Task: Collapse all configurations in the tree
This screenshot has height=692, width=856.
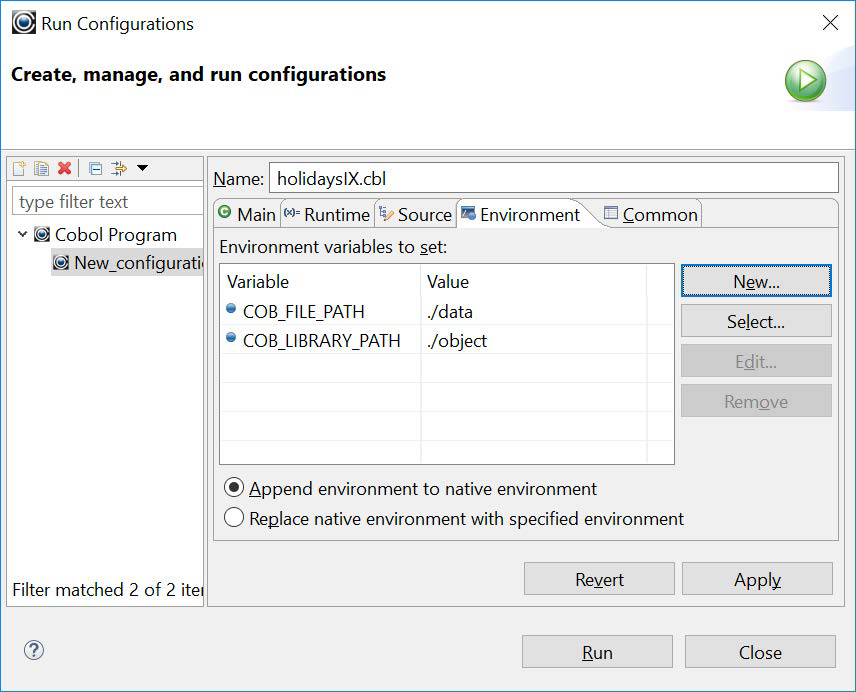Action: [x=95, y=169]
